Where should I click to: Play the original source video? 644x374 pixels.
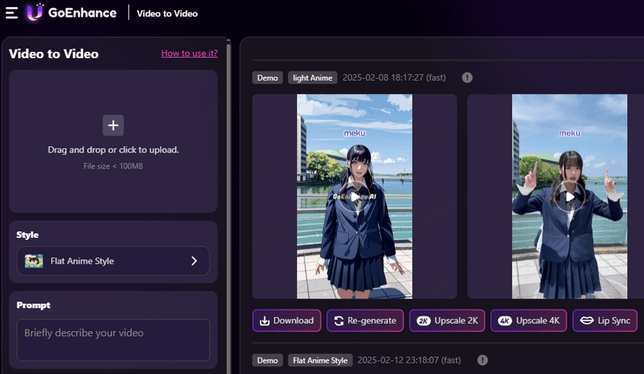[x=569, y=197]
